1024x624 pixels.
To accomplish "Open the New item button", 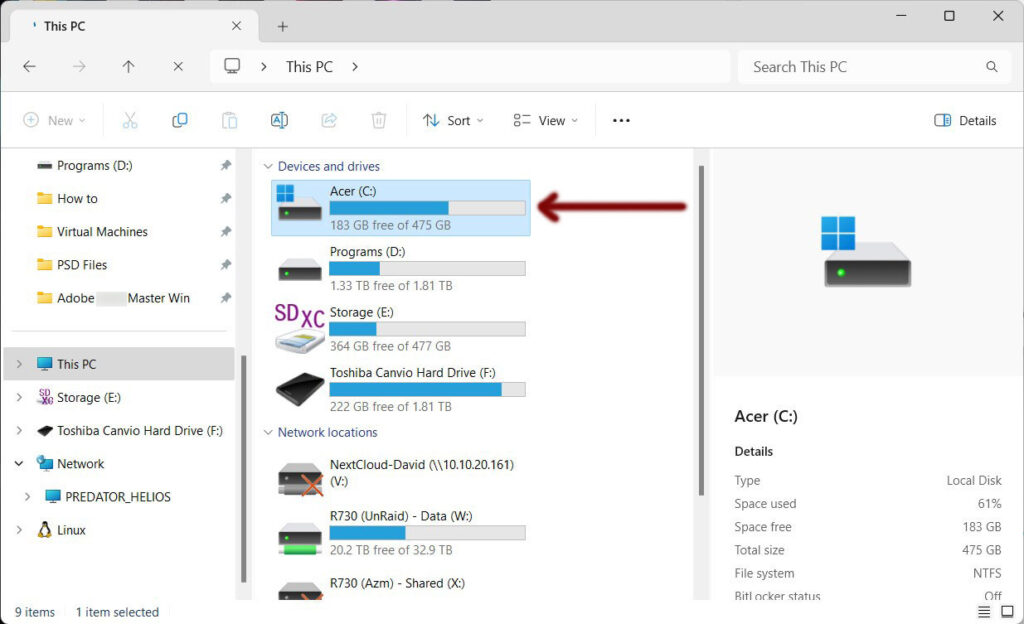I will (x=54, y=120).
